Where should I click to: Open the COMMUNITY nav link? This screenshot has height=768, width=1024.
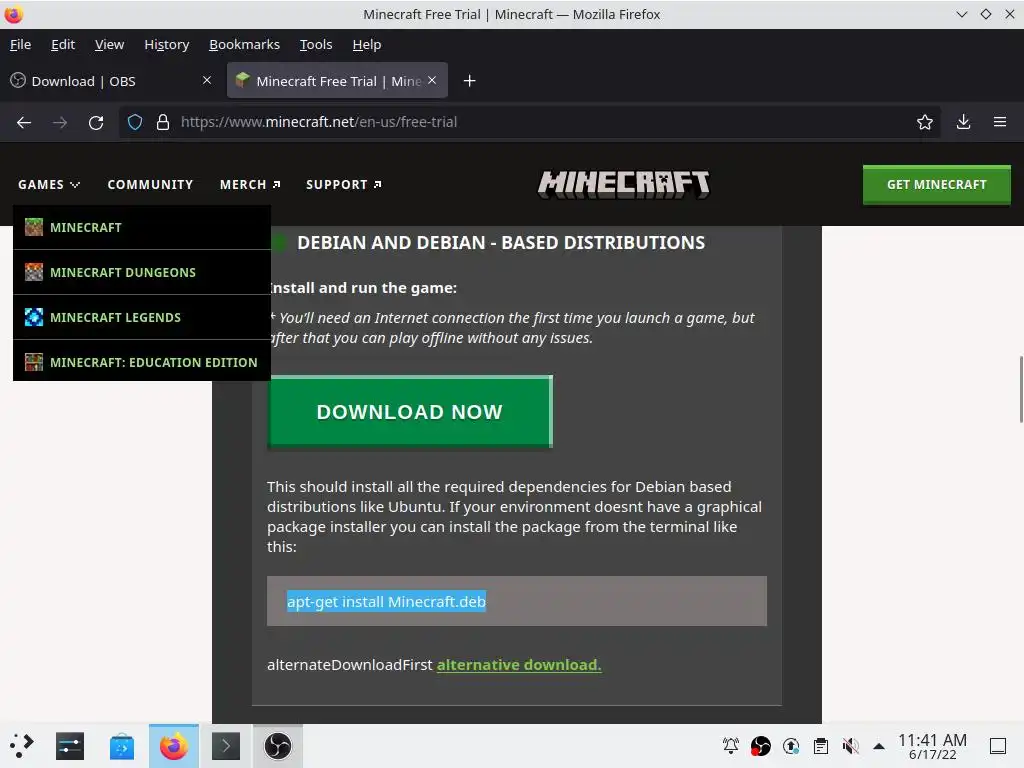point(150,185)
